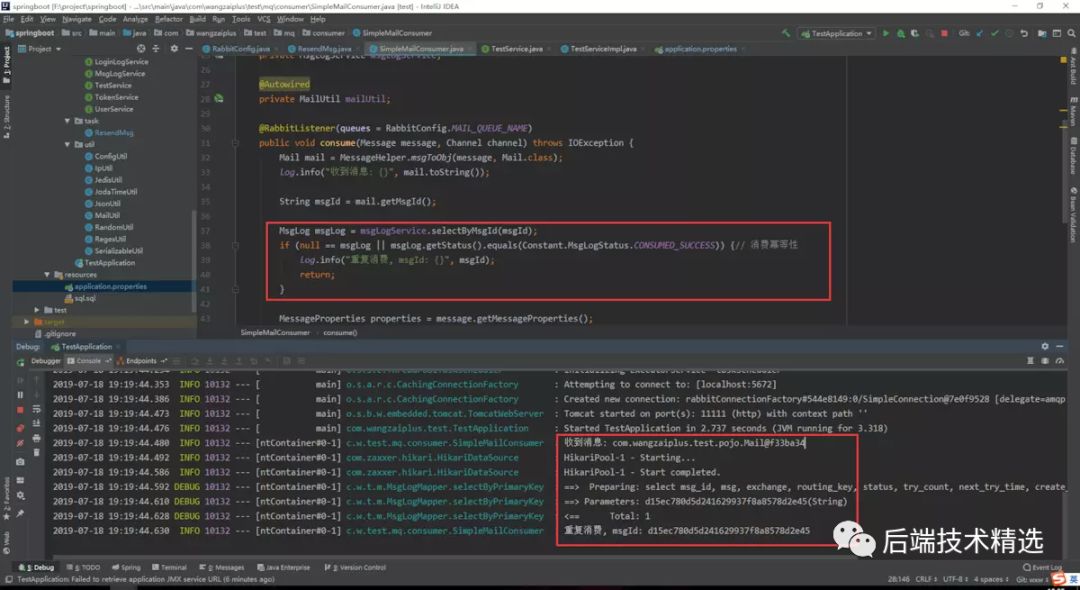
Task: Select MailUtil class in project tree
Action: pos(107,215)
